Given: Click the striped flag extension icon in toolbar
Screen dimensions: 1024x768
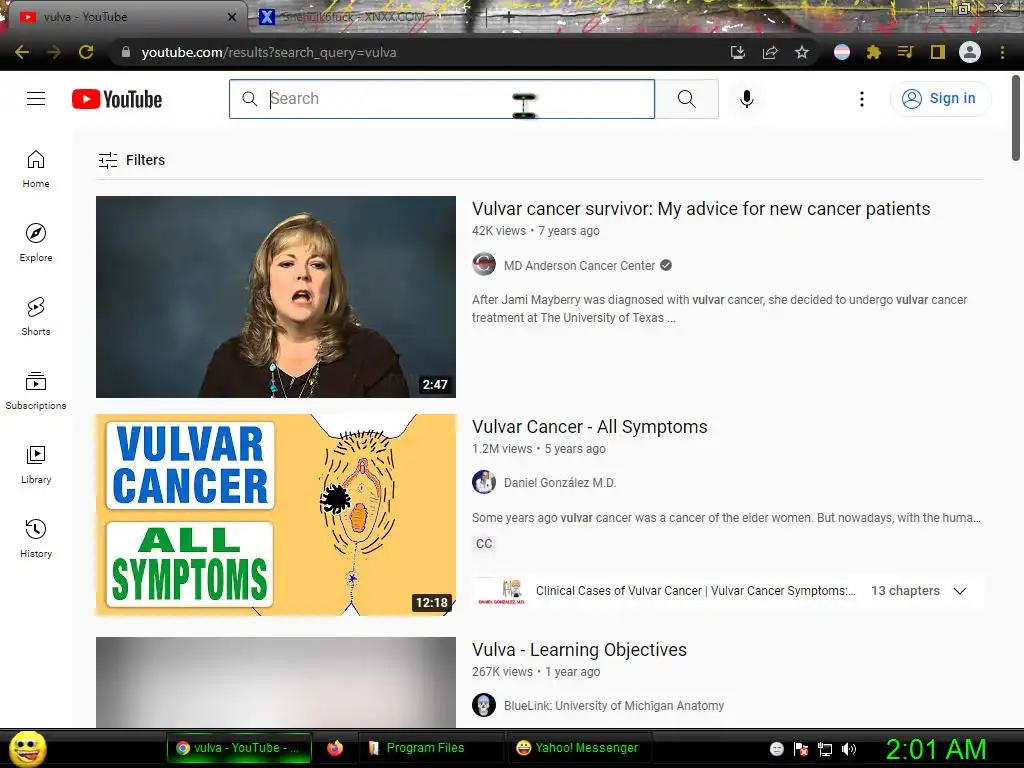Looking at the screenshot, I should (842, 52).
